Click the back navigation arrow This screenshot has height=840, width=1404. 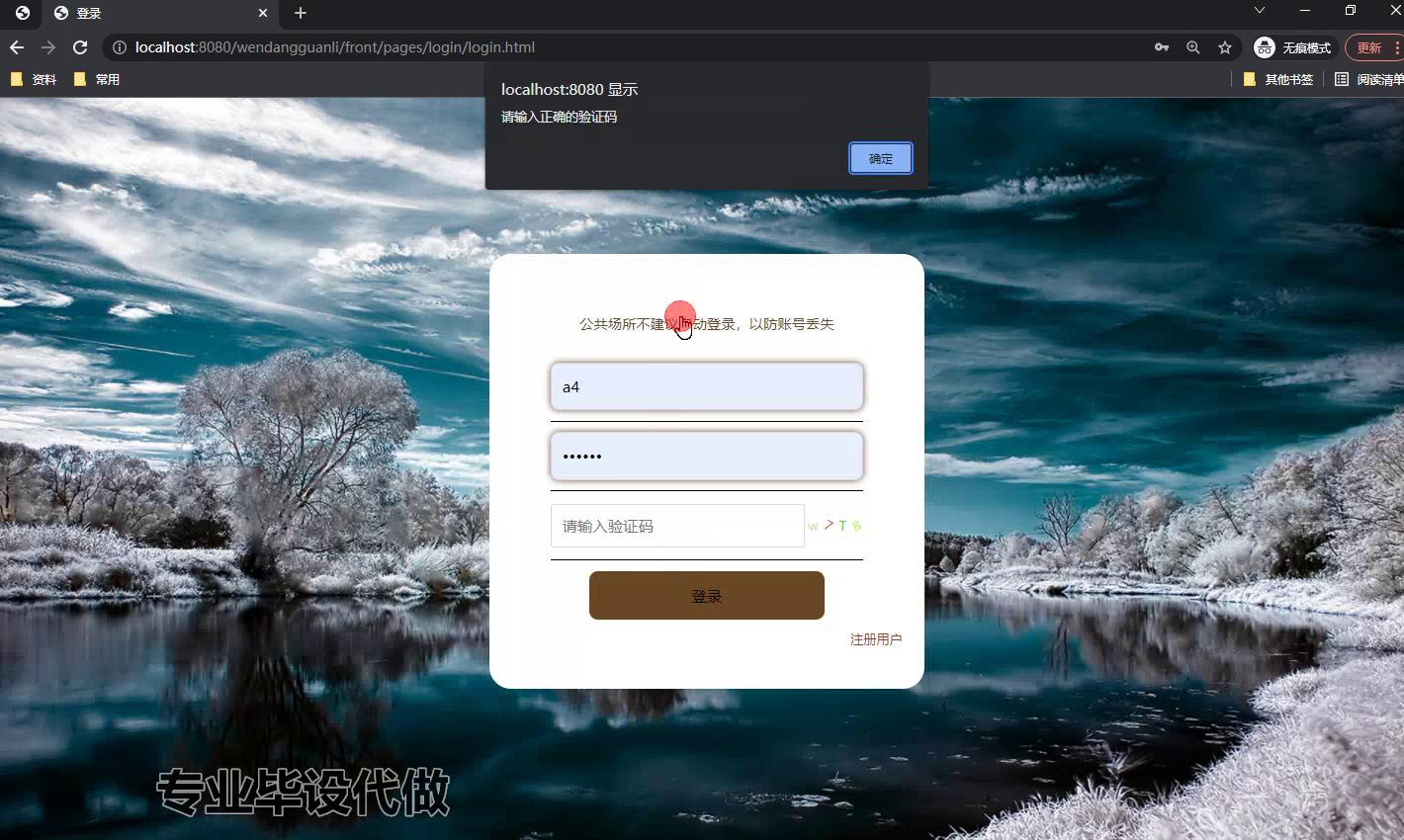[x=16, y=46]
